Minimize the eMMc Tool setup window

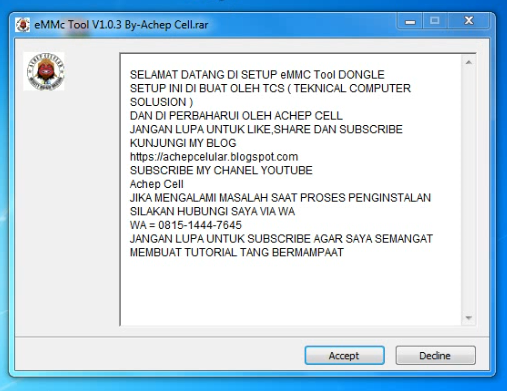410,22
